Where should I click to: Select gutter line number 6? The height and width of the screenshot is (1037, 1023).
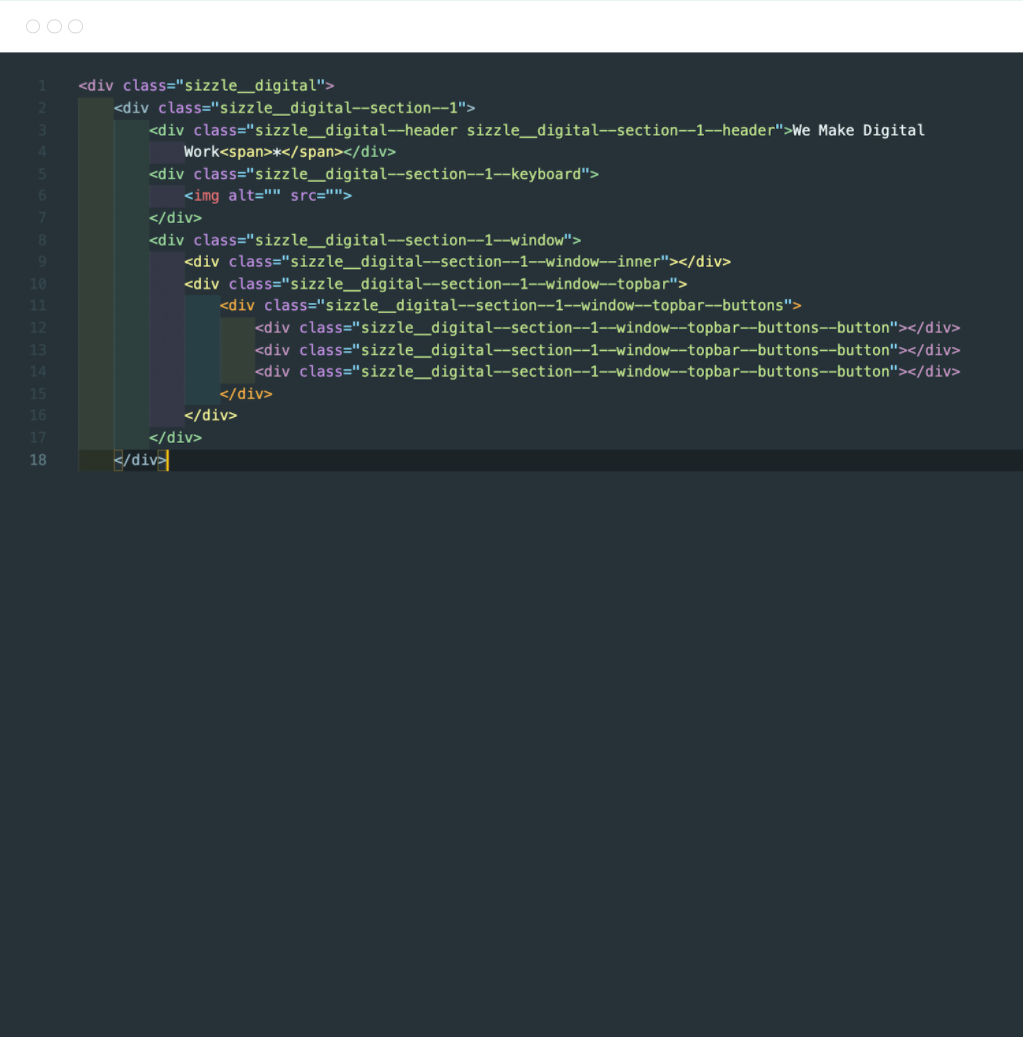pyautogui.click(x=42, y=195)
